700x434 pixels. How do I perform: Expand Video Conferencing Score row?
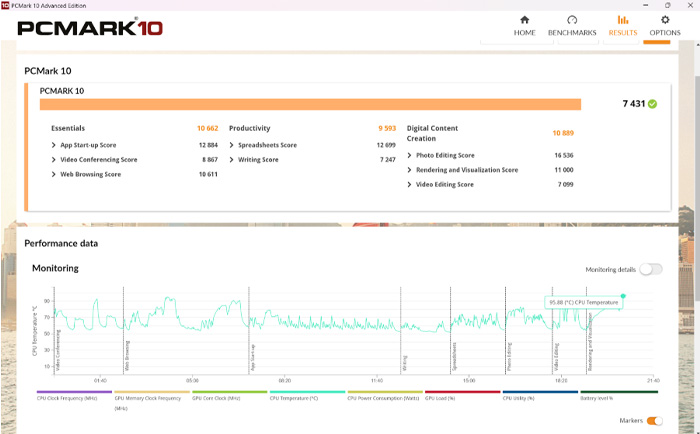(x=54, y=160)
